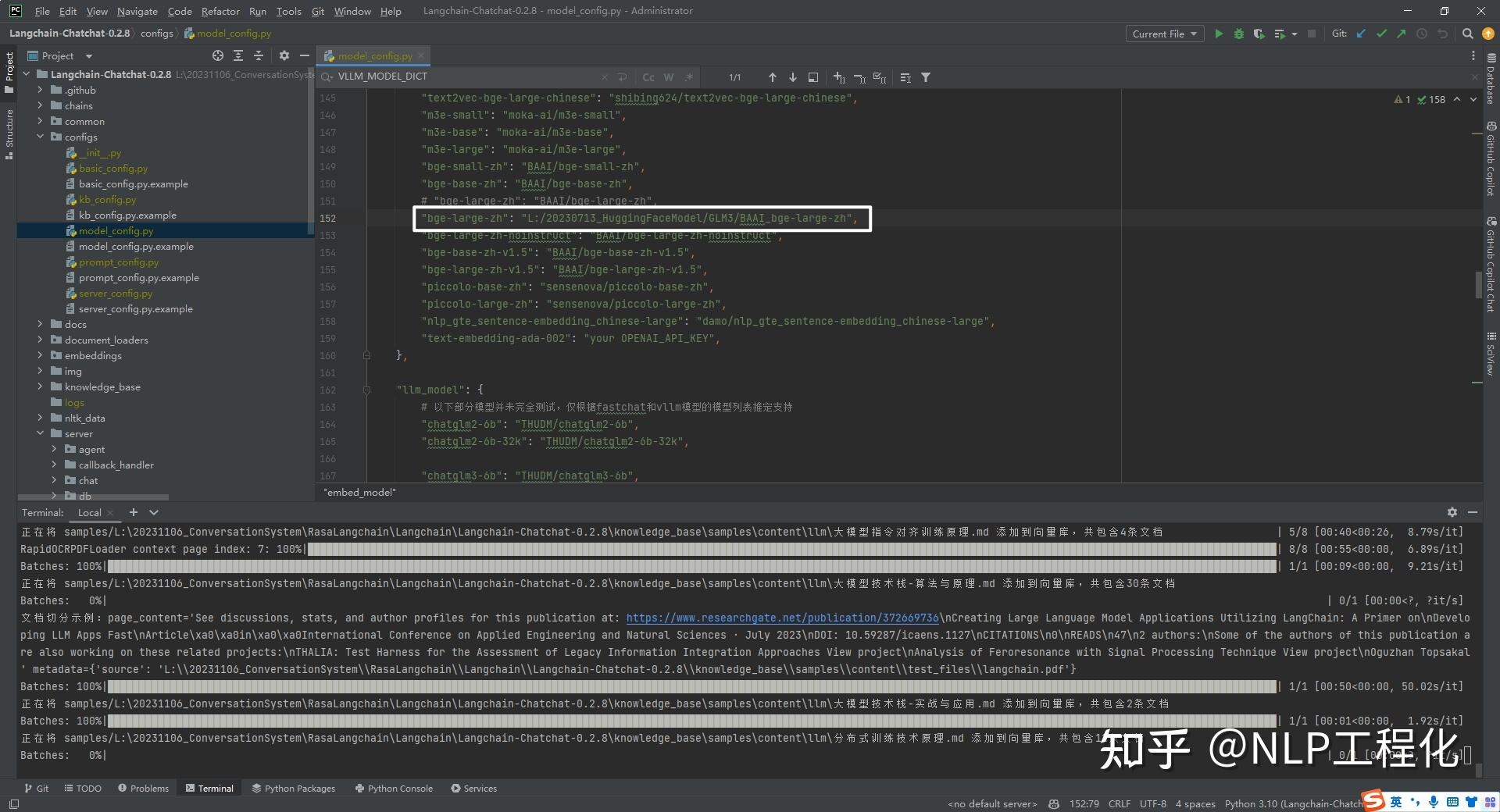Run the current file with green play icon
The image size is (1500, 812).
[x=1218, y=34]
